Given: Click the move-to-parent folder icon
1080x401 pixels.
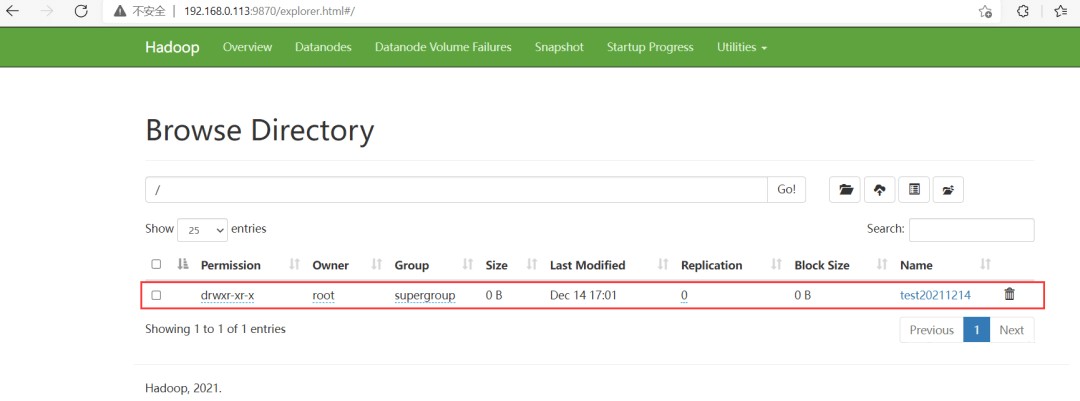Looking at the screenshot, I should pyautogui.click(x=947, y=190).
